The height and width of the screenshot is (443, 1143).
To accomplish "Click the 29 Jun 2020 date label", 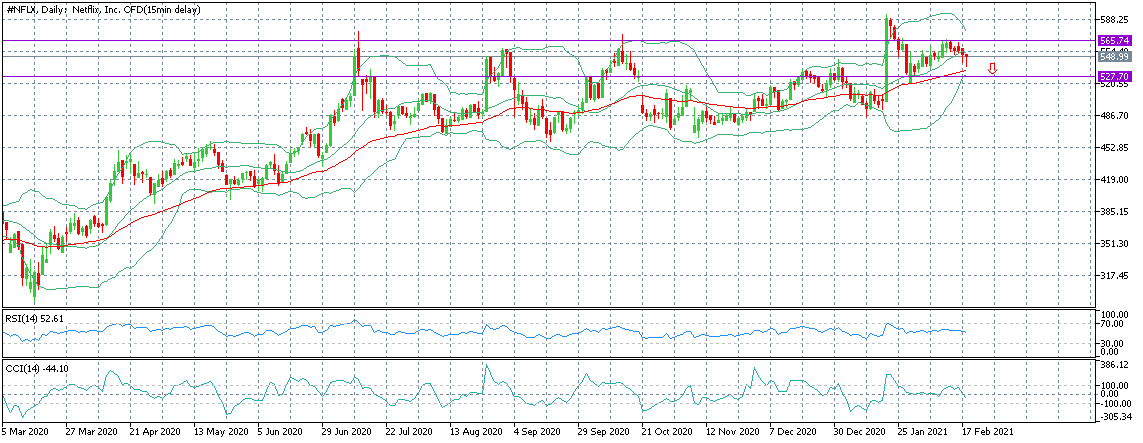I will pos(346,430).
